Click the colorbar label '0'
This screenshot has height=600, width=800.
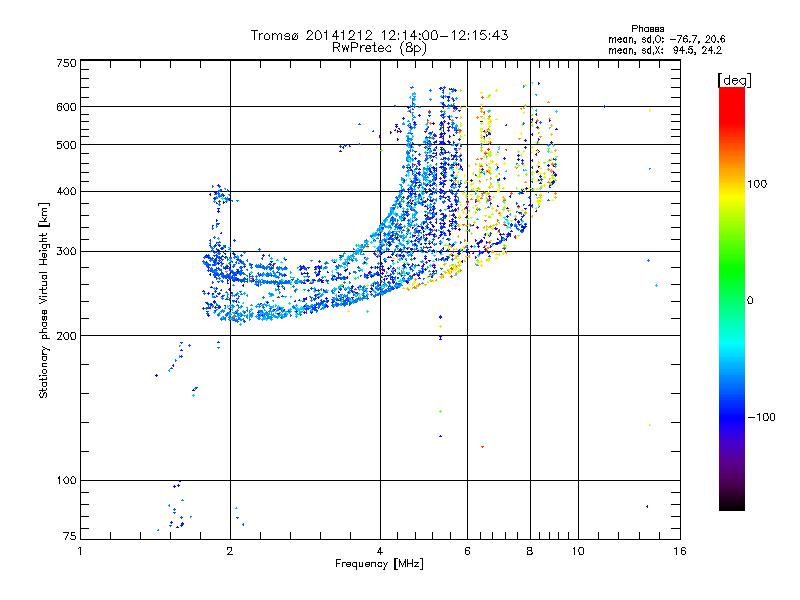pos(750,301)
